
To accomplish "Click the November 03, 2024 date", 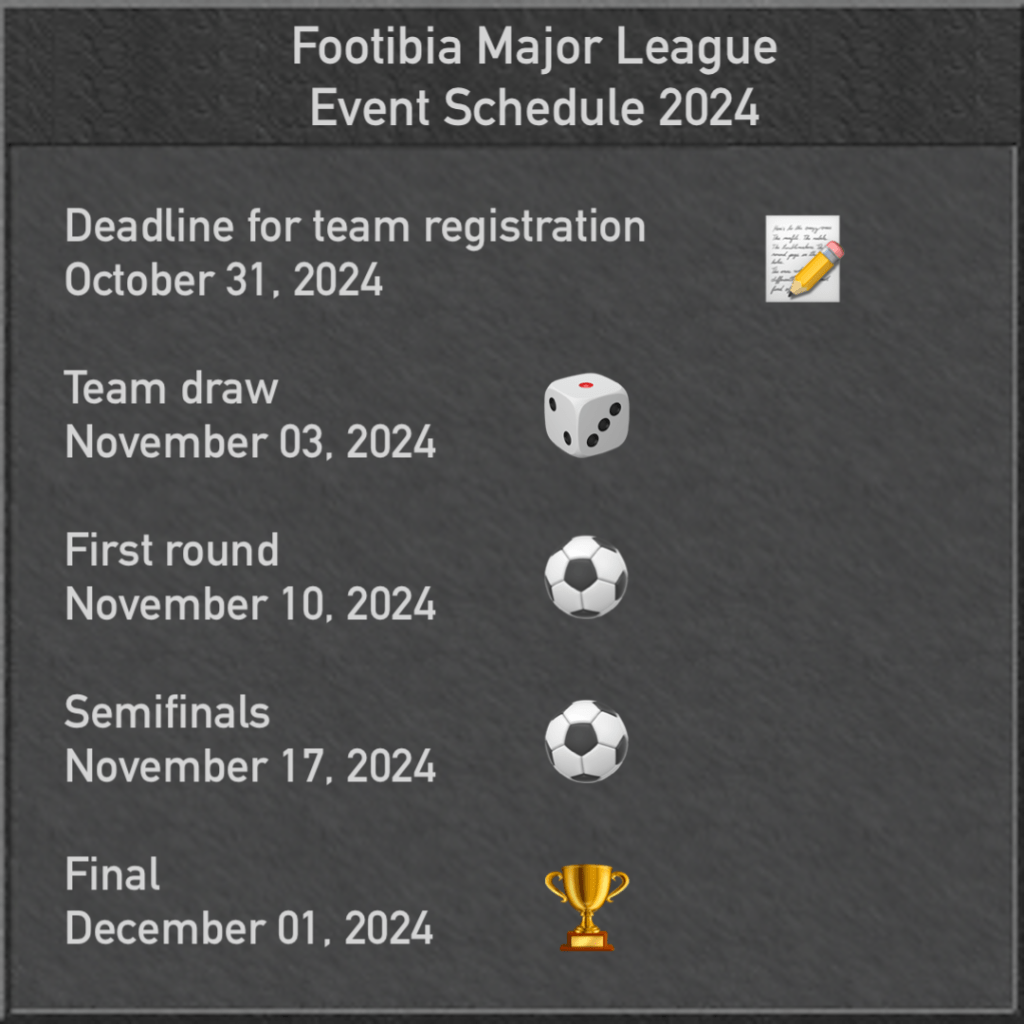I will (250, 442).
